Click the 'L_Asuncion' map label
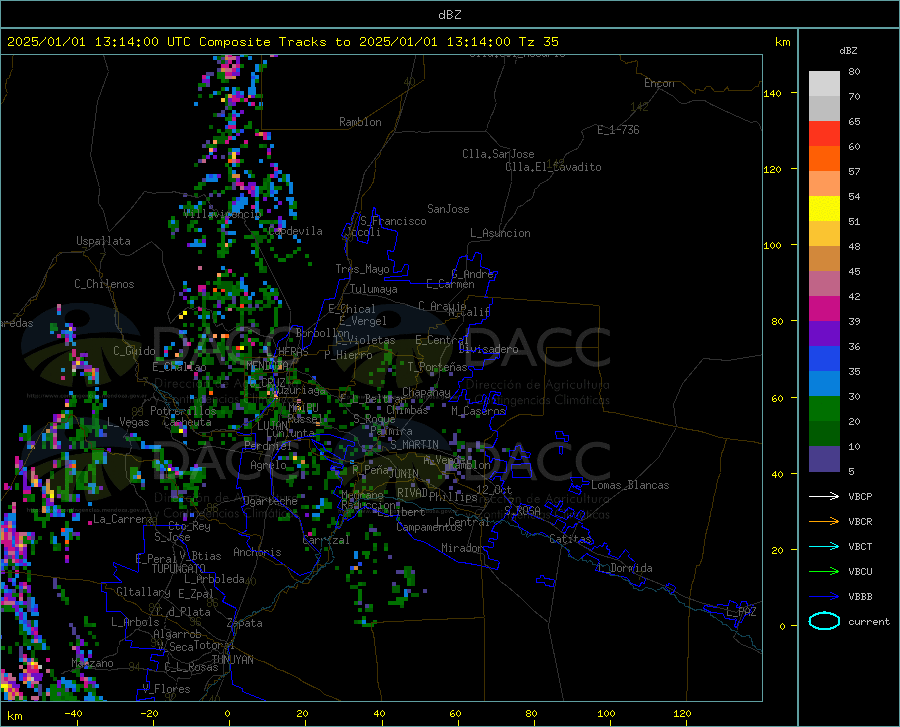 pyautogui.click(x=500, y=233)
